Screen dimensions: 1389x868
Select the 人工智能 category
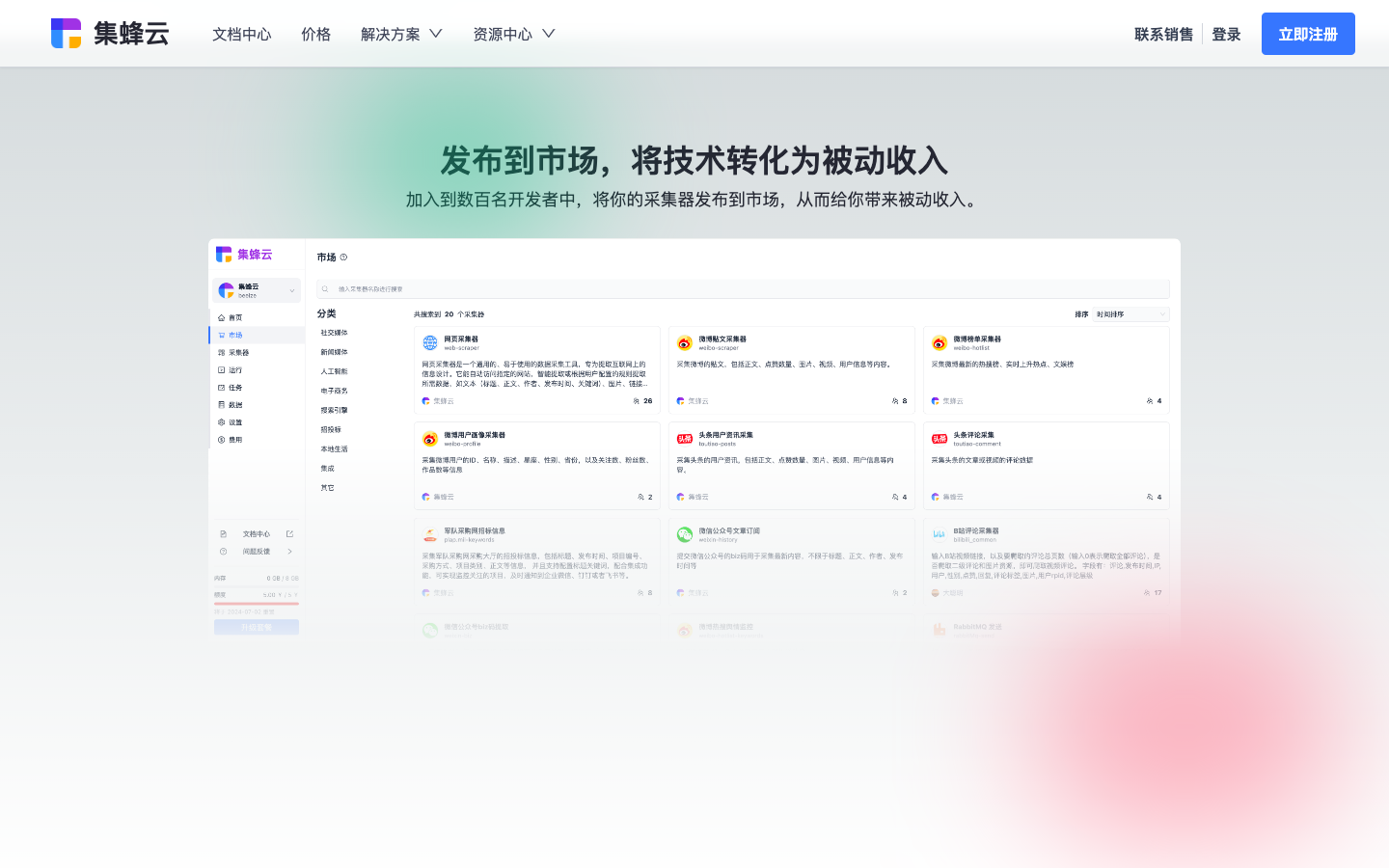(334, 371)
